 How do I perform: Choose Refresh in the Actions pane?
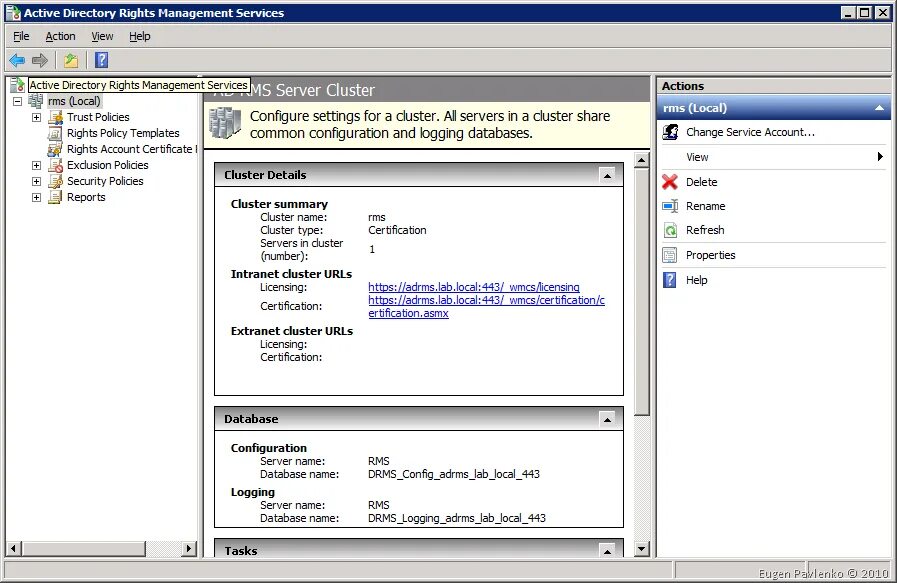click(x=705, y=230)
